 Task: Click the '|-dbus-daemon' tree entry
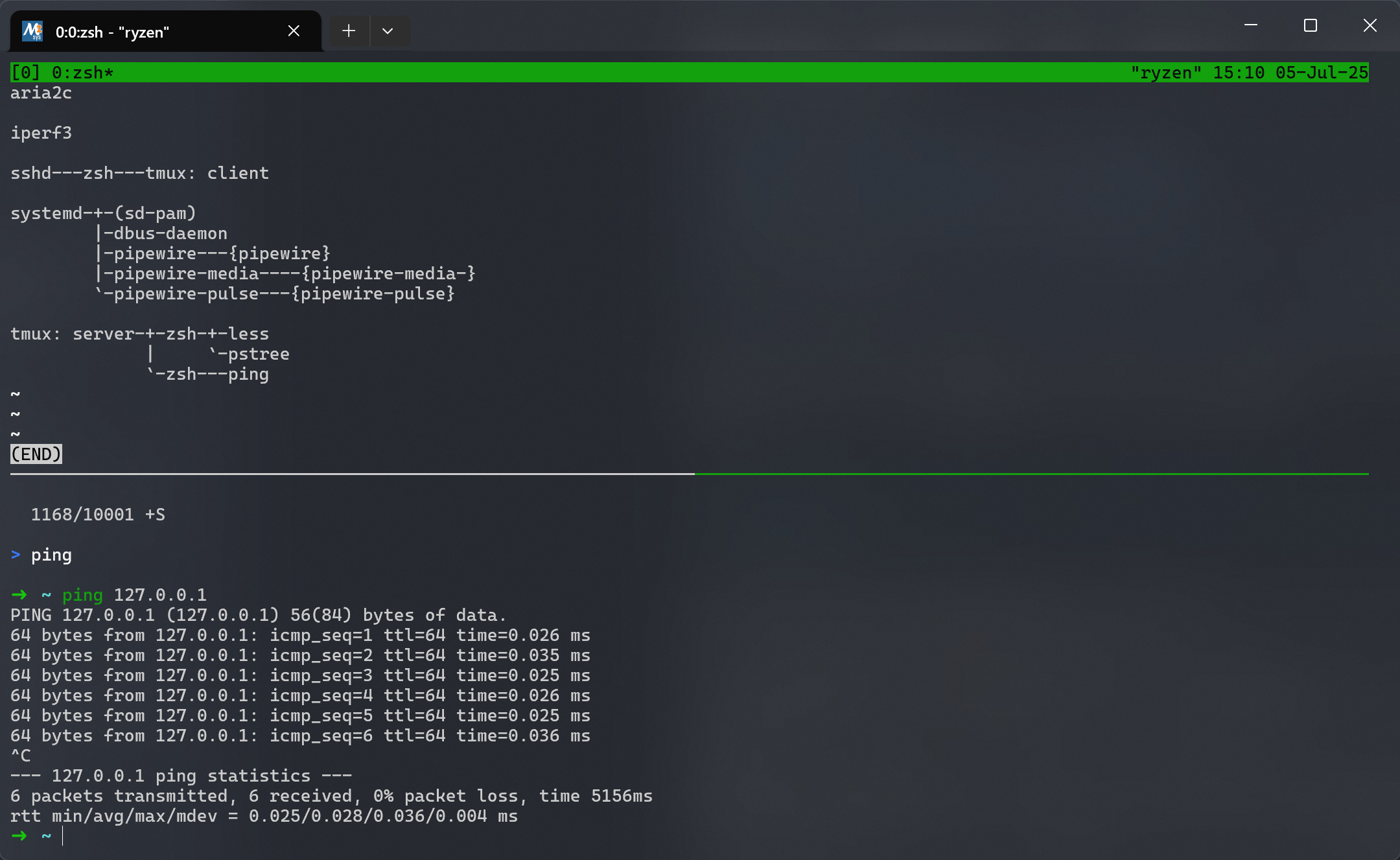click(161, 233)
